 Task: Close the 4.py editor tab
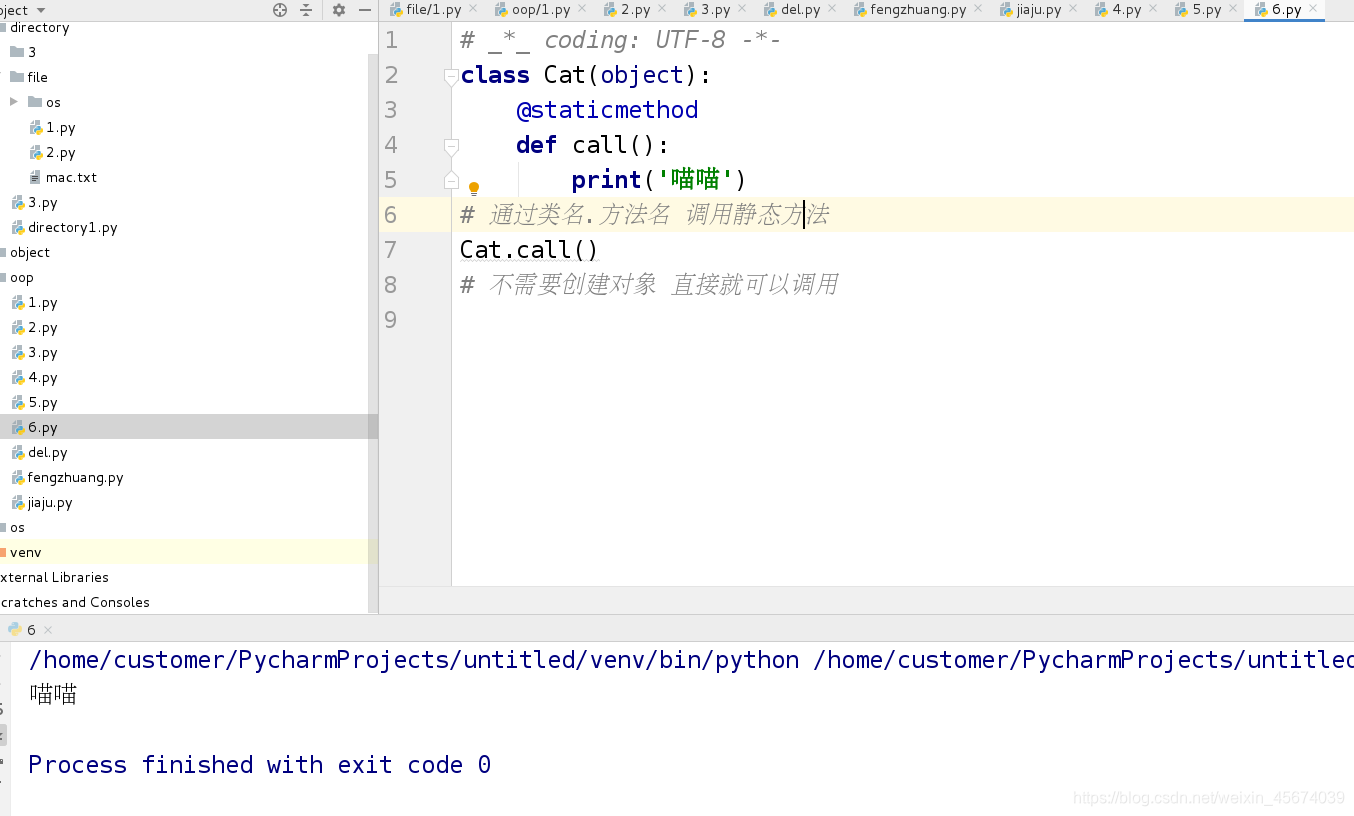click(1152, 9)
